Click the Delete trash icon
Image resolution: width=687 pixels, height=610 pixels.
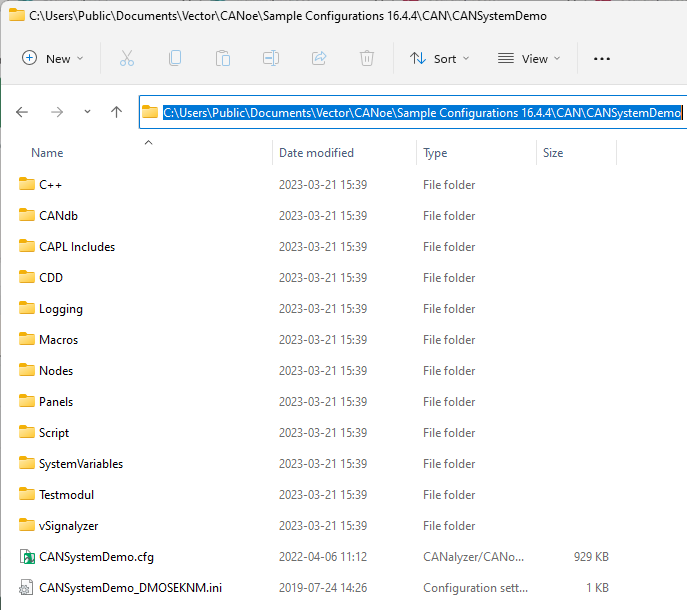[367, 58]
